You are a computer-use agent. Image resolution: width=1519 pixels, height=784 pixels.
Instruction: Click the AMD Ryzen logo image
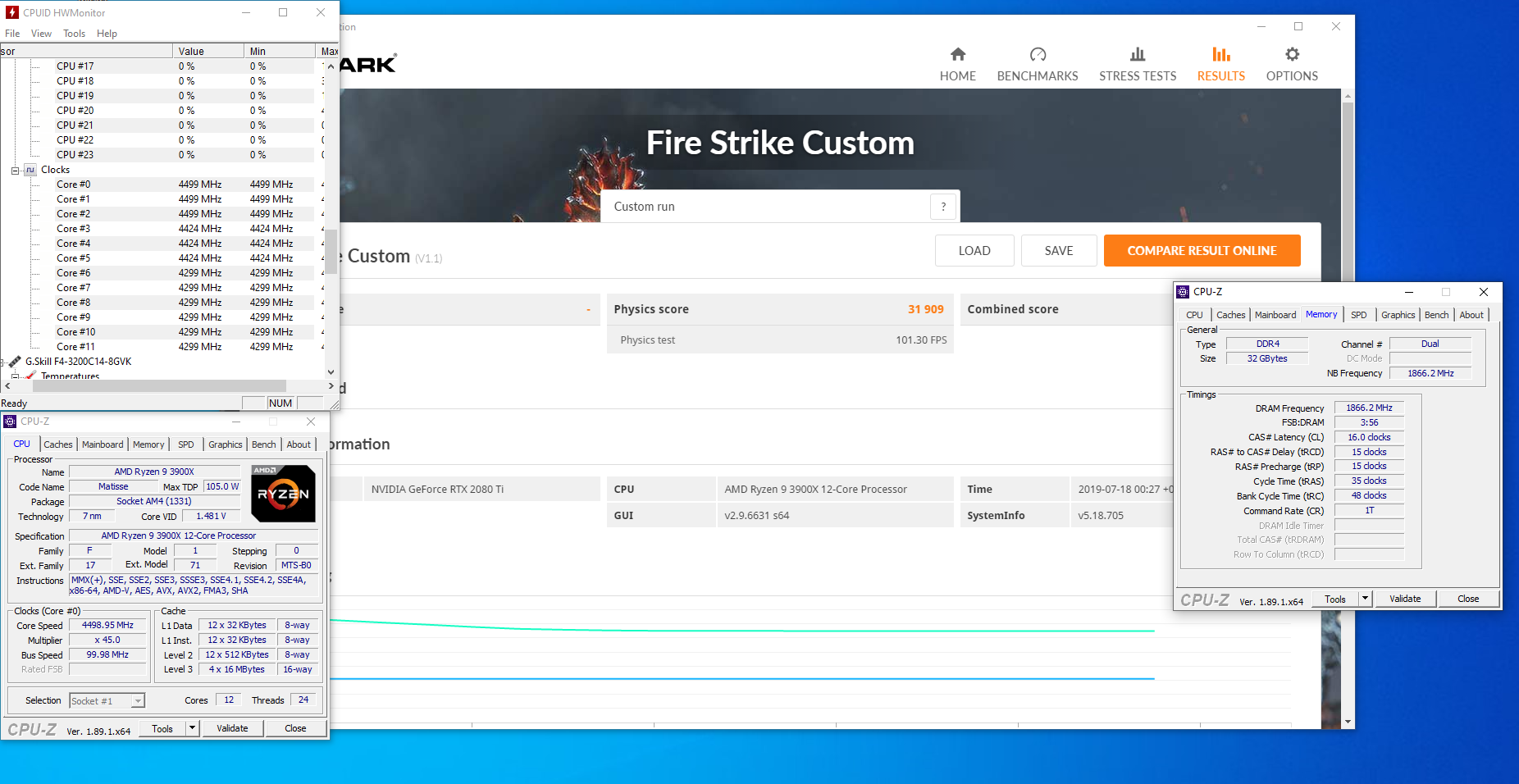click(283, 494)
